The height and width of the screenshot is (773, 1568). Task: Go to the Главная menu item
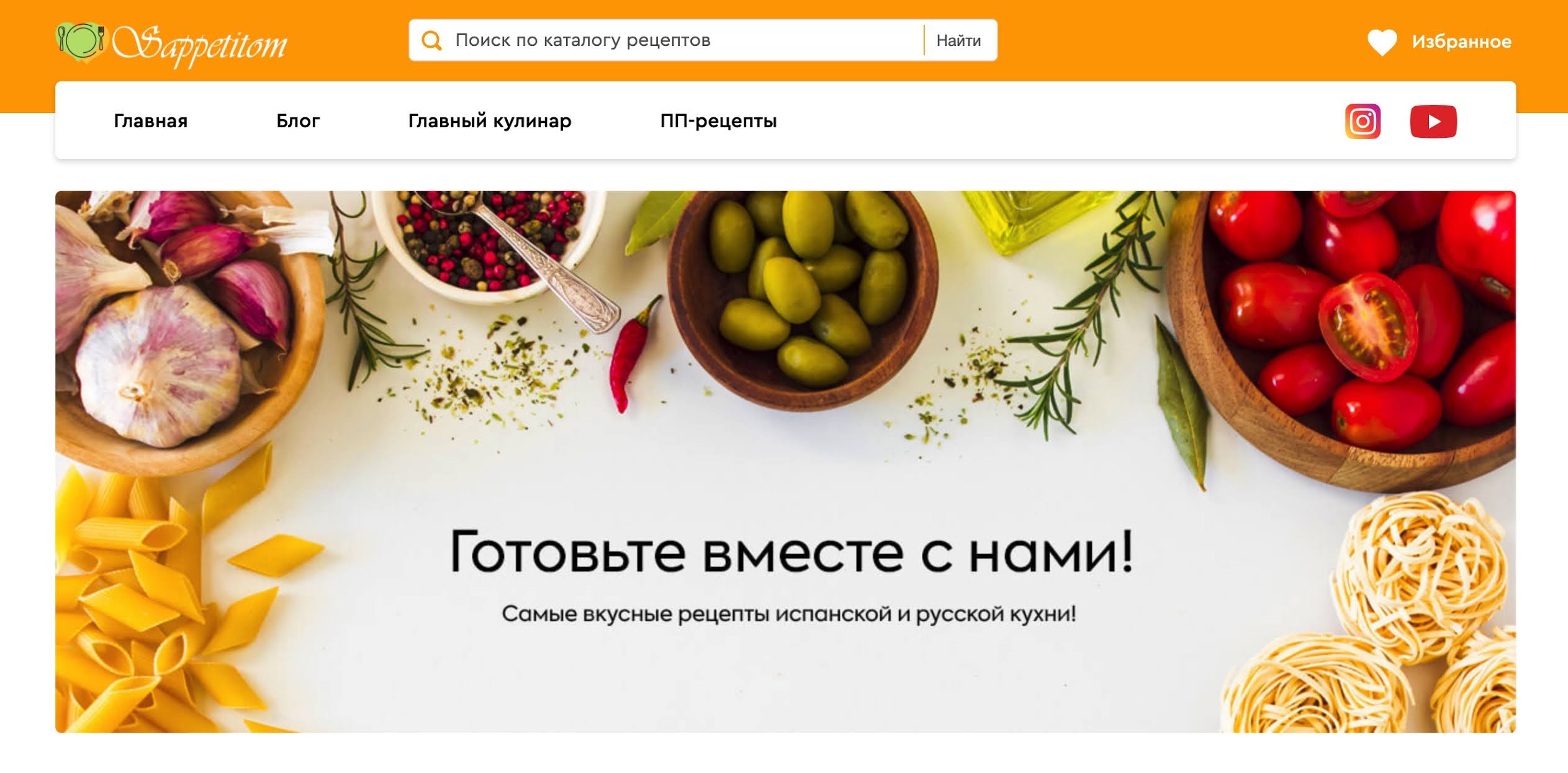point(151,120)
